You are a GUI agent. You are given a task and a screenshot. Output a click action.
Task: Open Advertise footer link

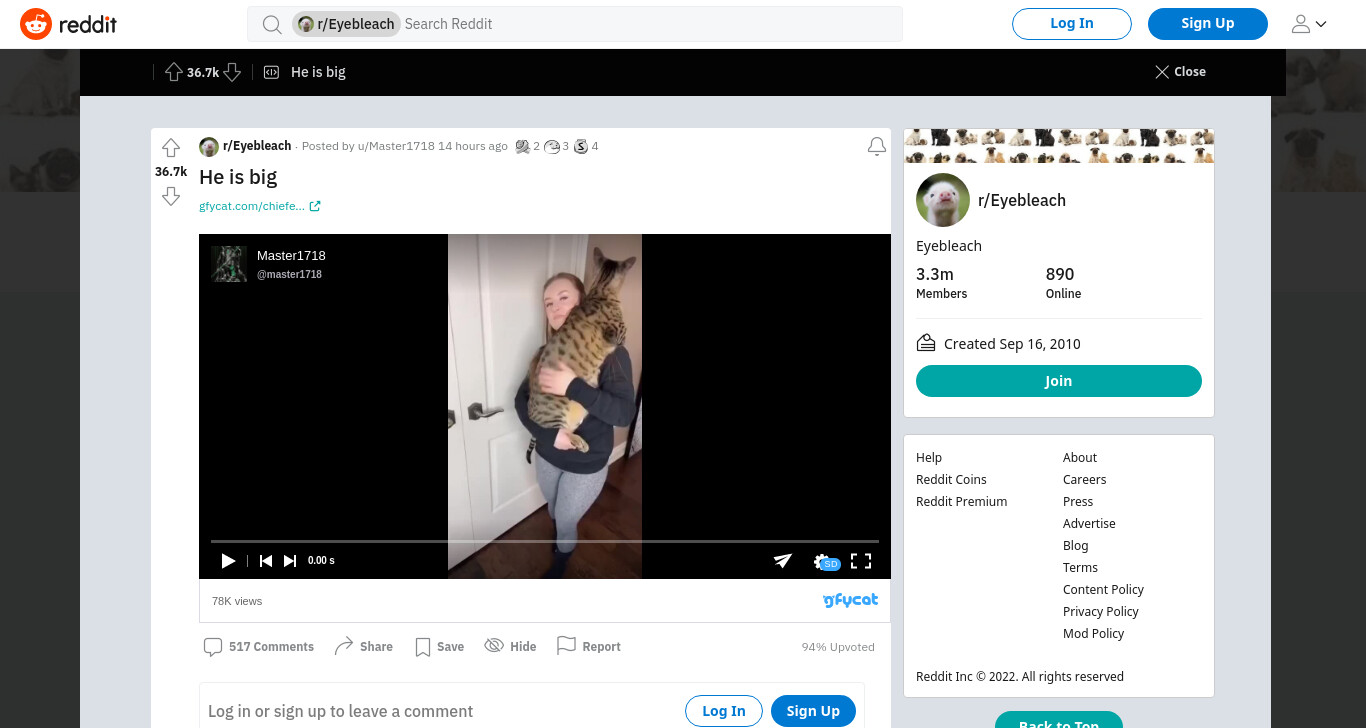point(1089,524)
